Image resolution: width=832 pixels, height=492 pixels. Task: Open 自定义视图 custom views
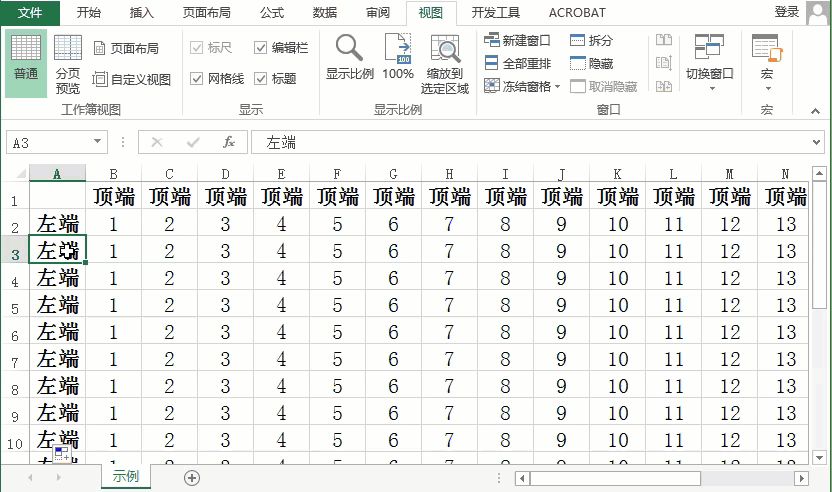(132, 79)
